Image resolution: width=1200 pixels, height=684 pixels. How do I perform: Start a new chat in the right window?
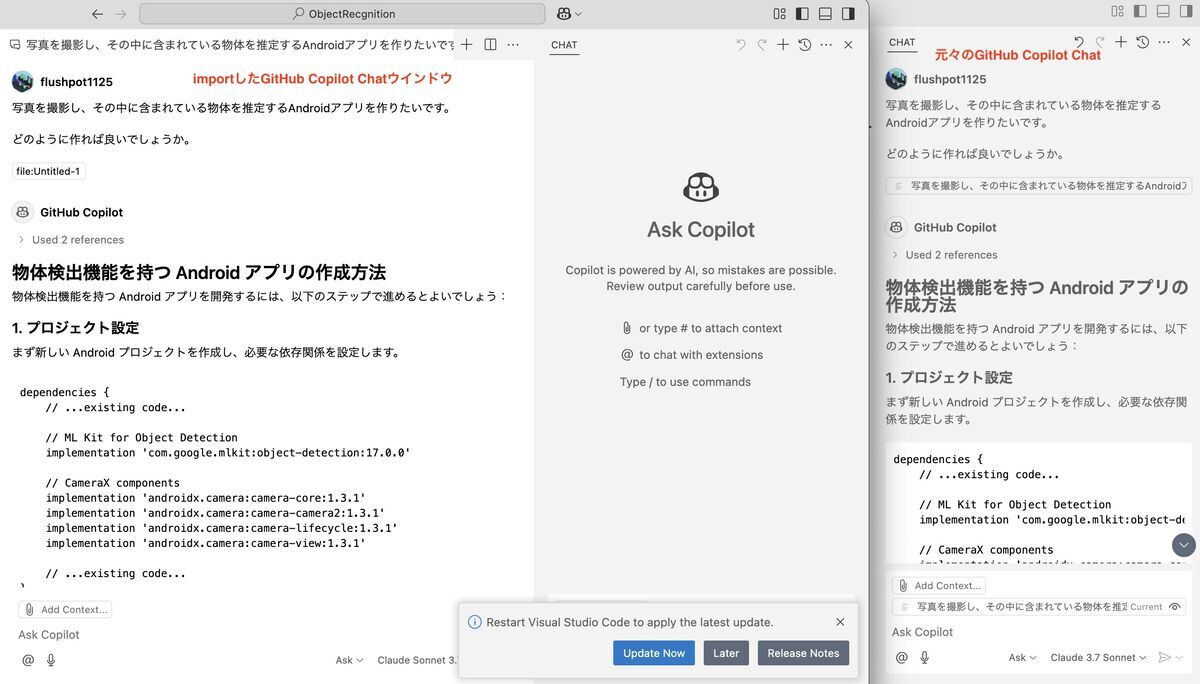[x=1121, y=42]
